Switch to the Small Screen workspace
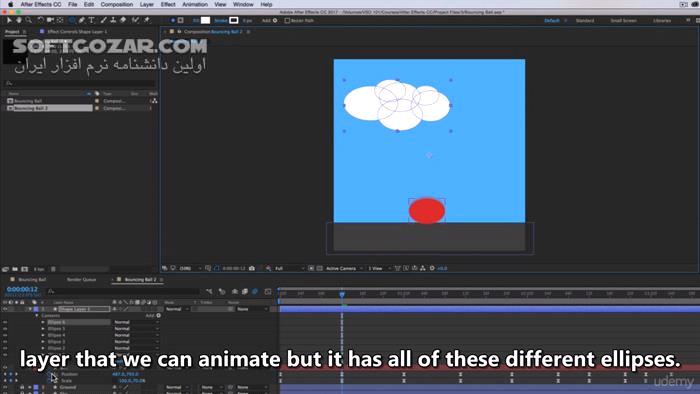The width and height of the screenshot is (700, 394). [x=623, y=21]
